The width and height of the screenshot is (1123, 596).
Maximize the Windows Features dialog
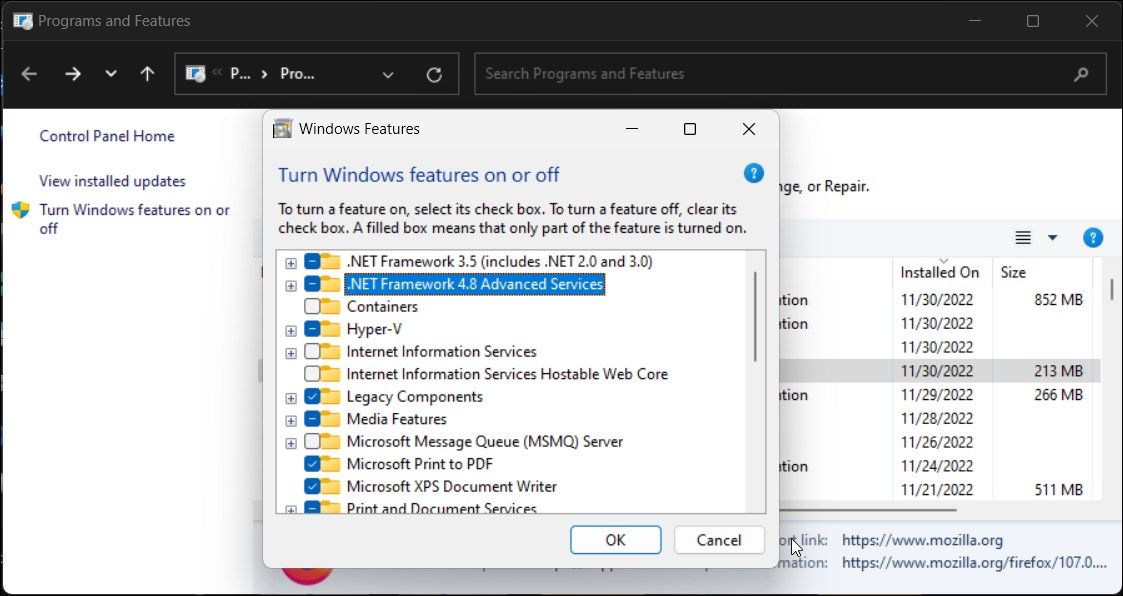tap(690, 129)
